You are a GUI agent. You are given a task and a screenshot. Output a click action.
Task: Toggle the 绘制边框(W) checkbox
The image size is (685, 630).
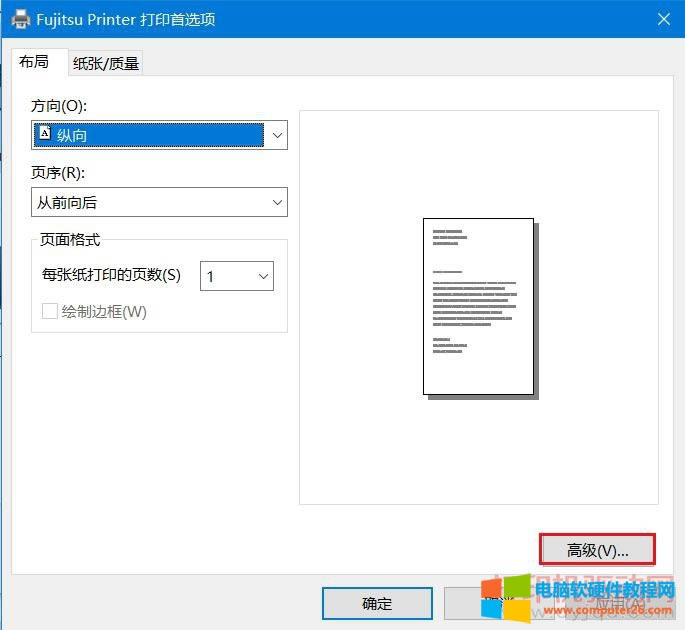point(49,312)
